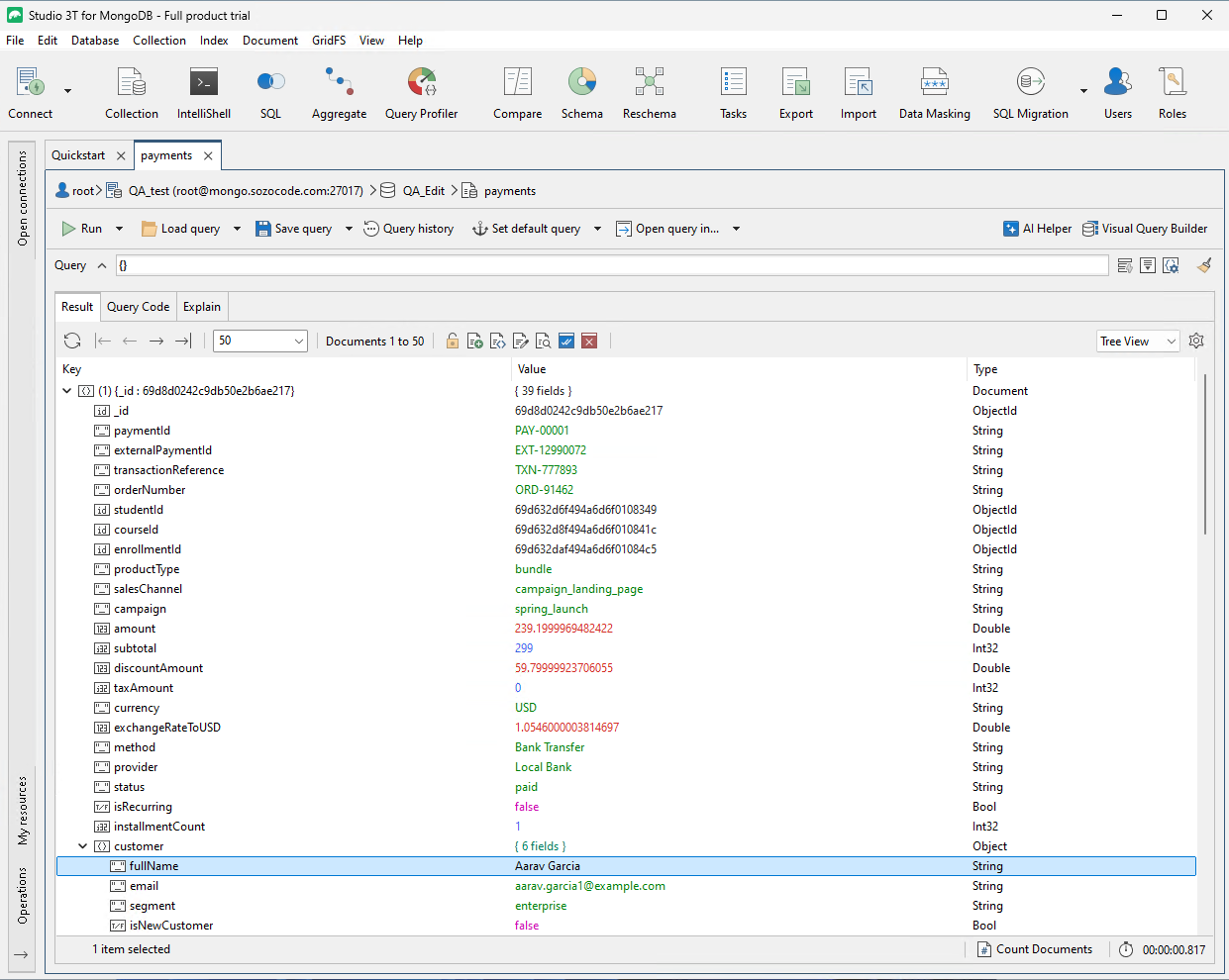The height and width of the screenshot is (980, 1229).
Task: Open the Save query dropdown arrow
Action: (349, 229)
